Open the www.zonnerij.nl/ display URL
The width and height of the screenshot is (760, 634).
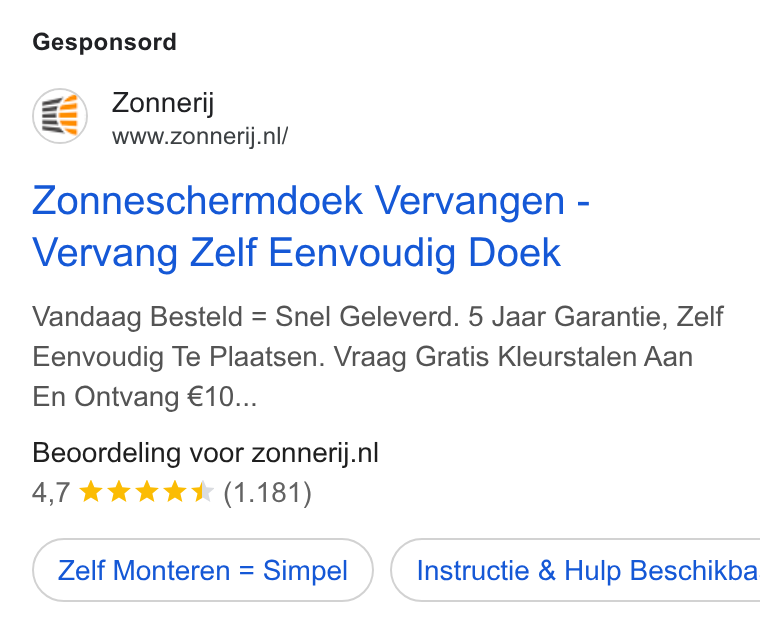click(x=200, y=136)
